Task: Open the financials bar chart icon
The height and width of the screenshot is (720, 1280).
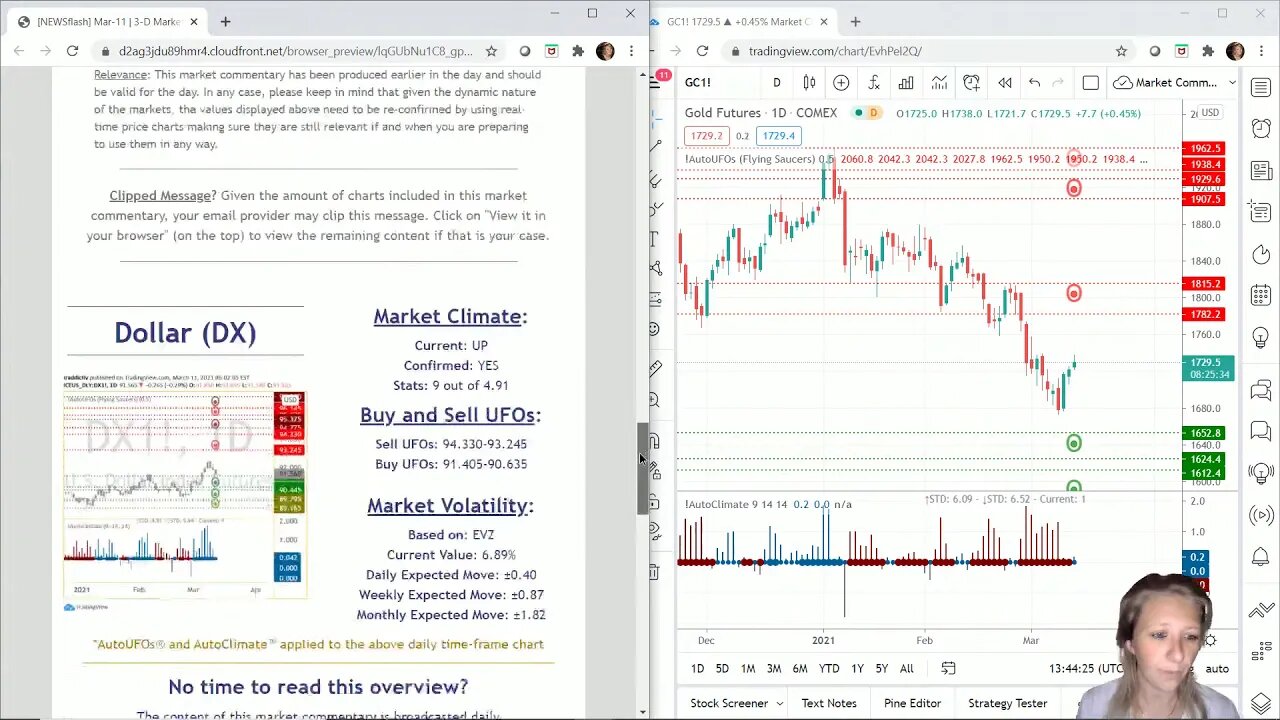Action: [x=906, y=83]
